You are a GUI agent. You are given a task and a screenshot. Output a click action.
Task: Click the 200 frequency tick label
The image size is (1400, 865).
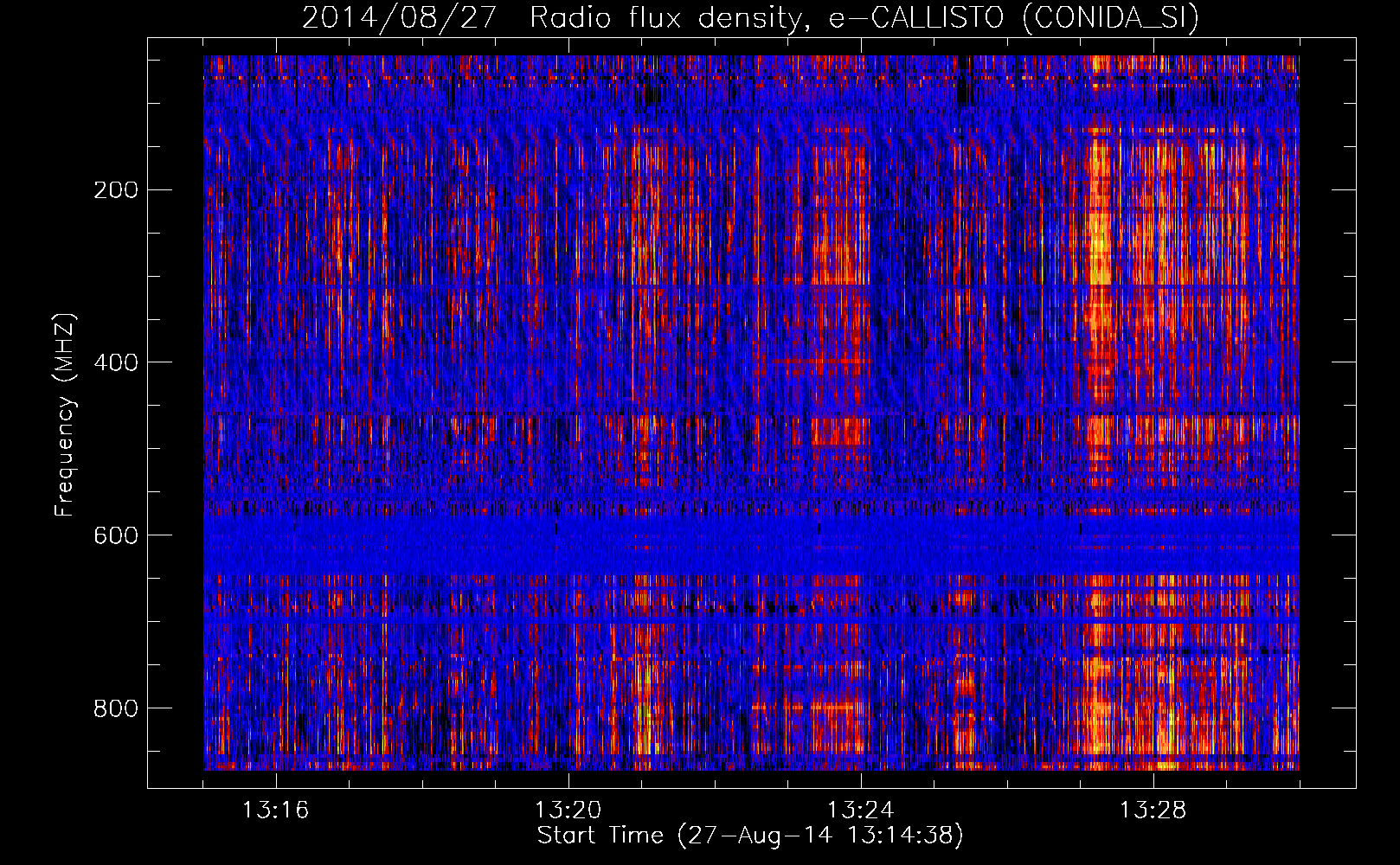[x=115, y=190]
